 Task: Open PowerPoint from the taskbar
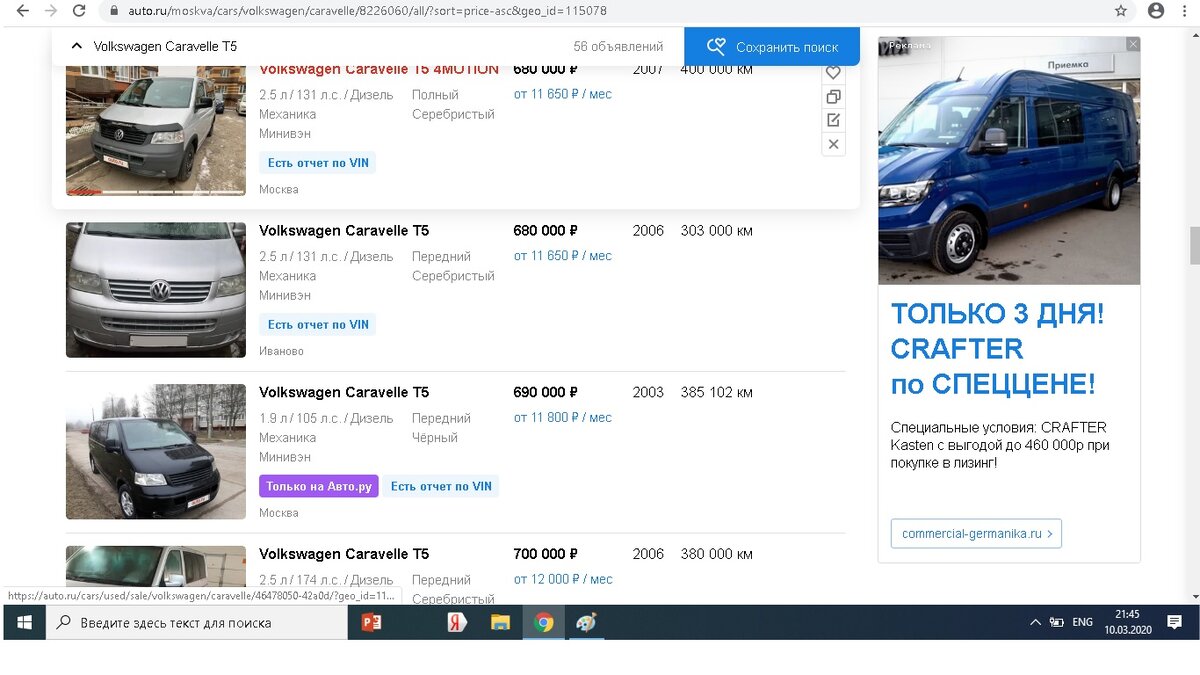[x=371, y=622]
